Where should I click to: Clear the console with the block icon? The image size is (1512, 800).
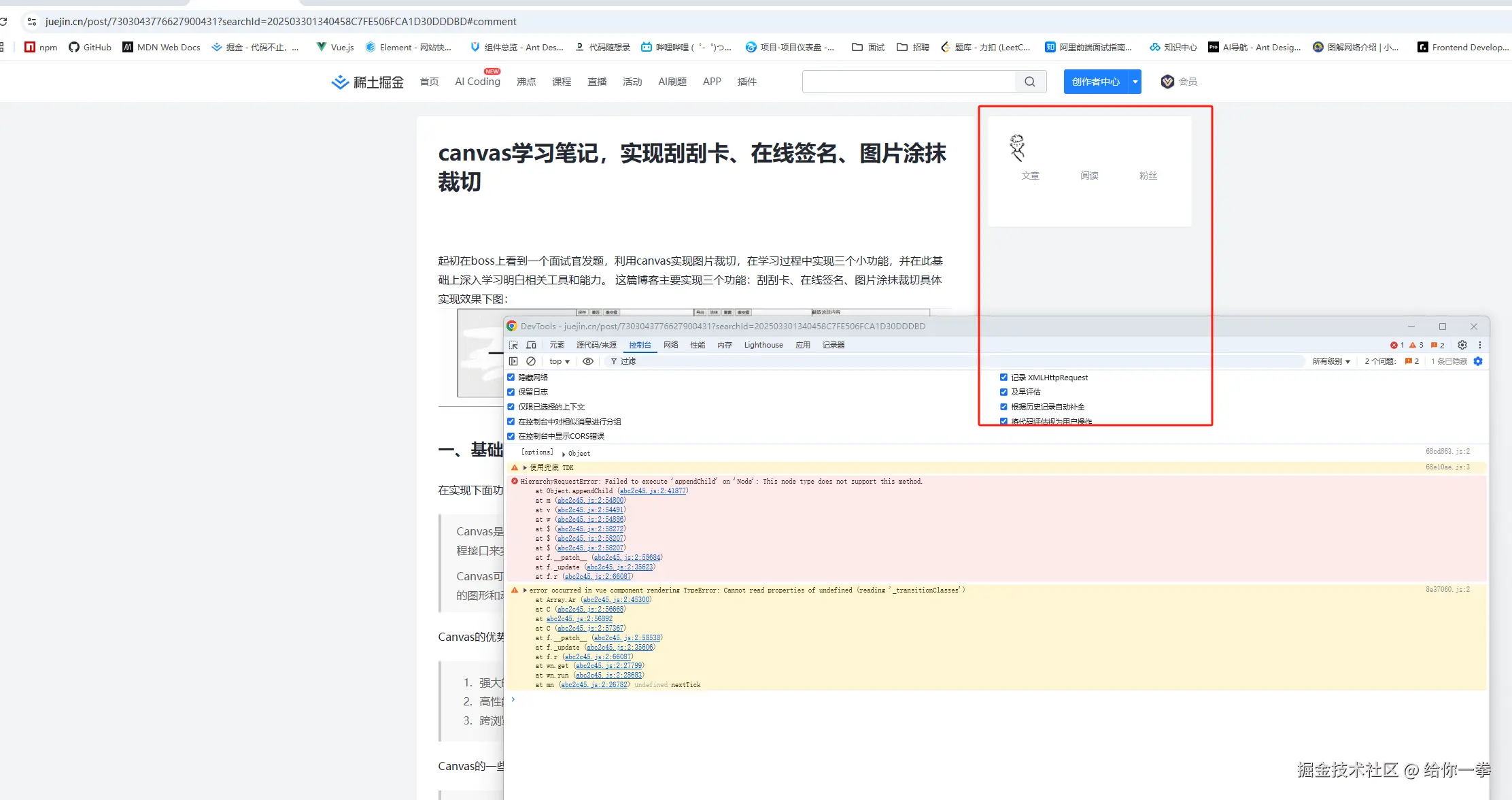tap(531, 361)
